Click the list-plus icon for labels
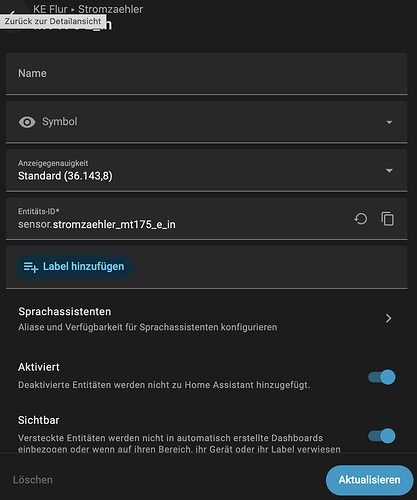This screenshot has height=500, width=417. pos(31,267)
